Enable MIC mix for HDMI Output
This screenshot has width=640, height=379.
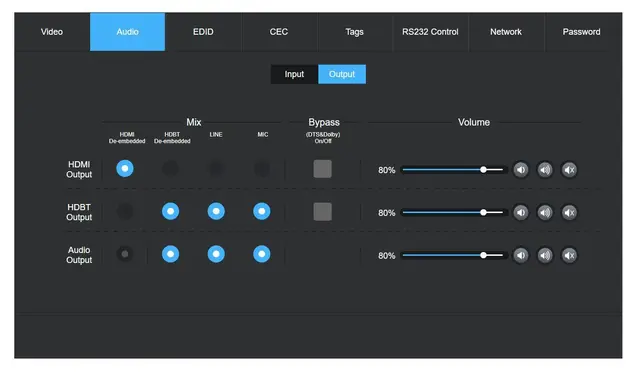coord(262,168)
